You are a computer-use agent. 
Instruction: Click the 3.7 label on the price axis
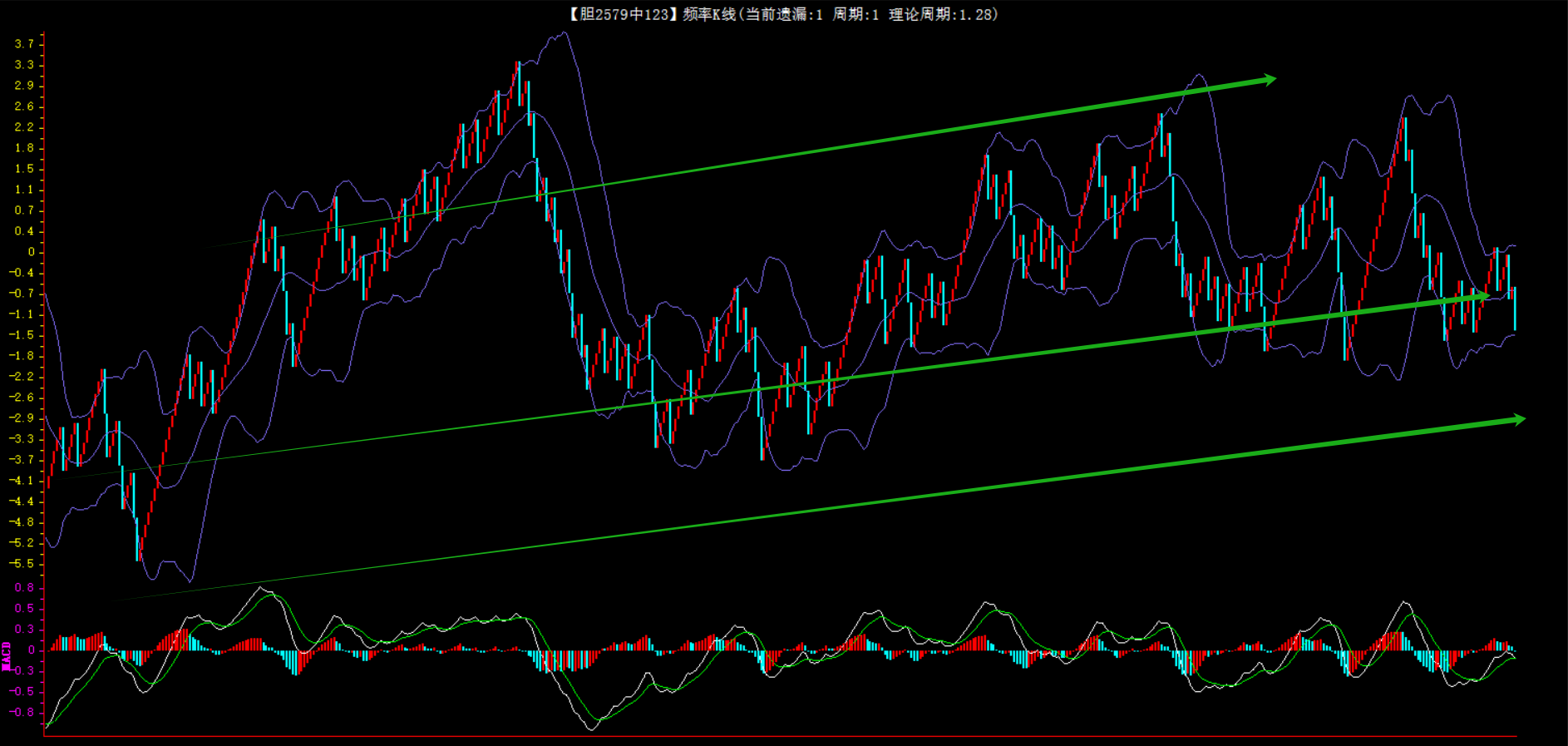(24, 44)
